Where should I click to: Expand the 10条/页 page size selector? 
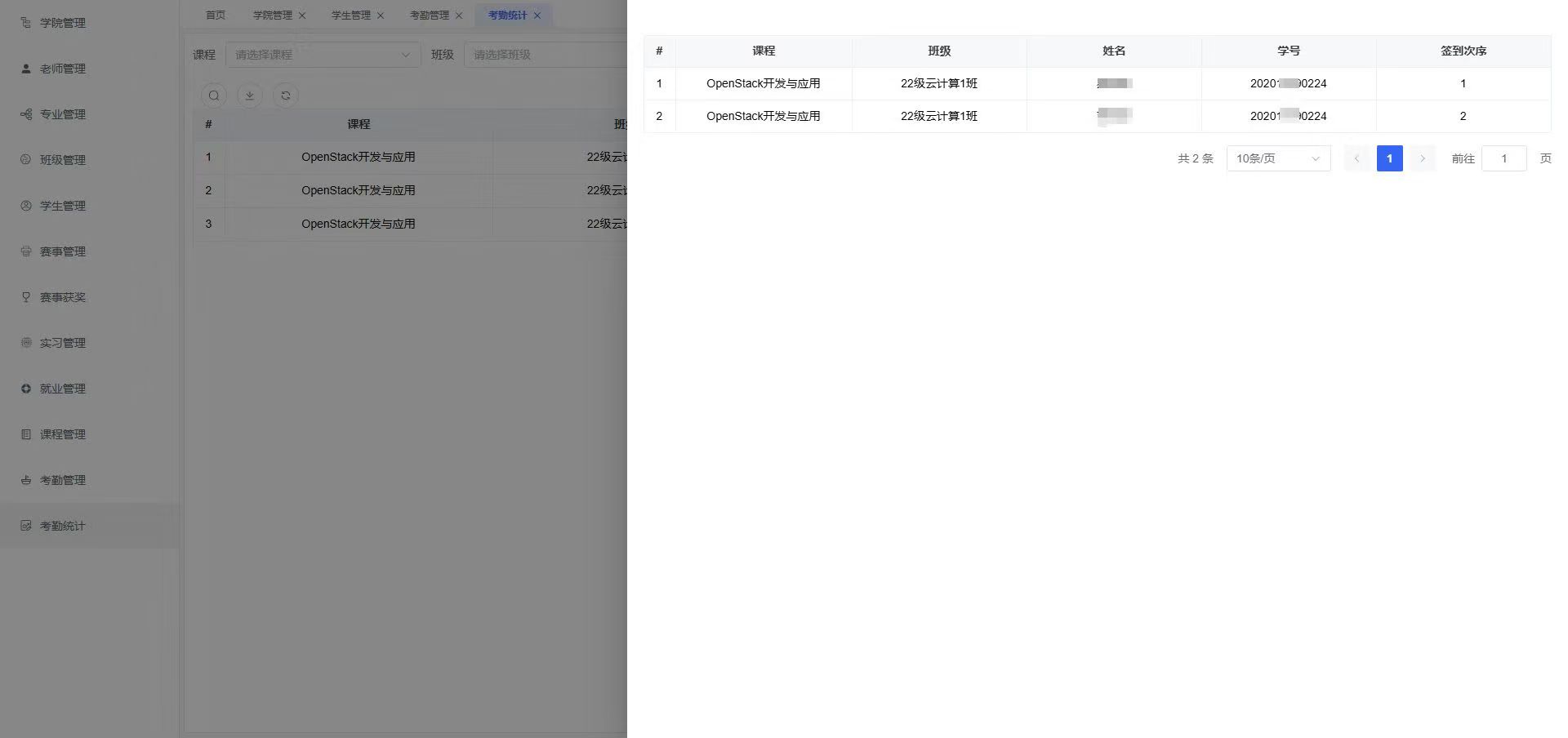(x=1278, y=158)
